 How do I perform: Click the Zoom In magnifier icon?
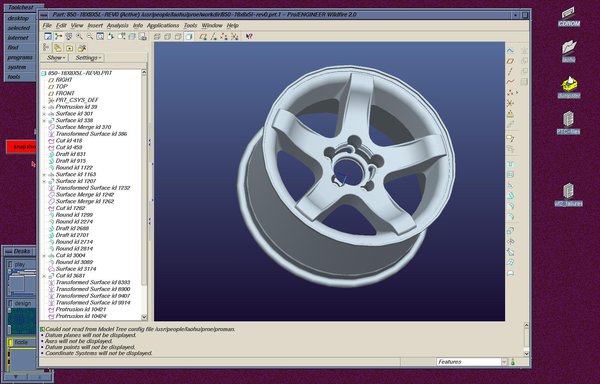coord(79,36)
